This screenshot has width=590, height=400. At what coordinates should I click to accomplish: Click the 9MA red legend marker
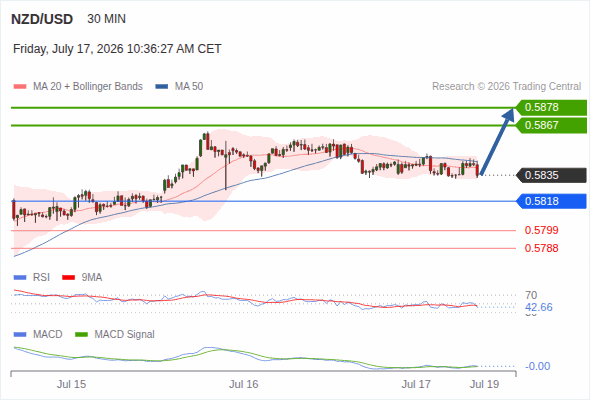click(x=68, y=278)
